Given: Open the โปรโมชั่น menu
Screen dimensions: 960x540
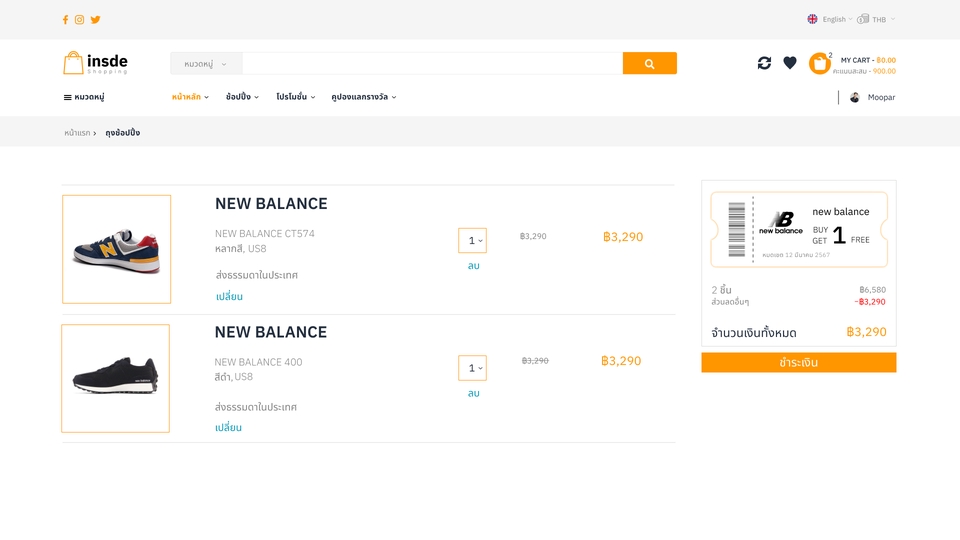Looking at the screenshot, I should (x=296, y=97).
